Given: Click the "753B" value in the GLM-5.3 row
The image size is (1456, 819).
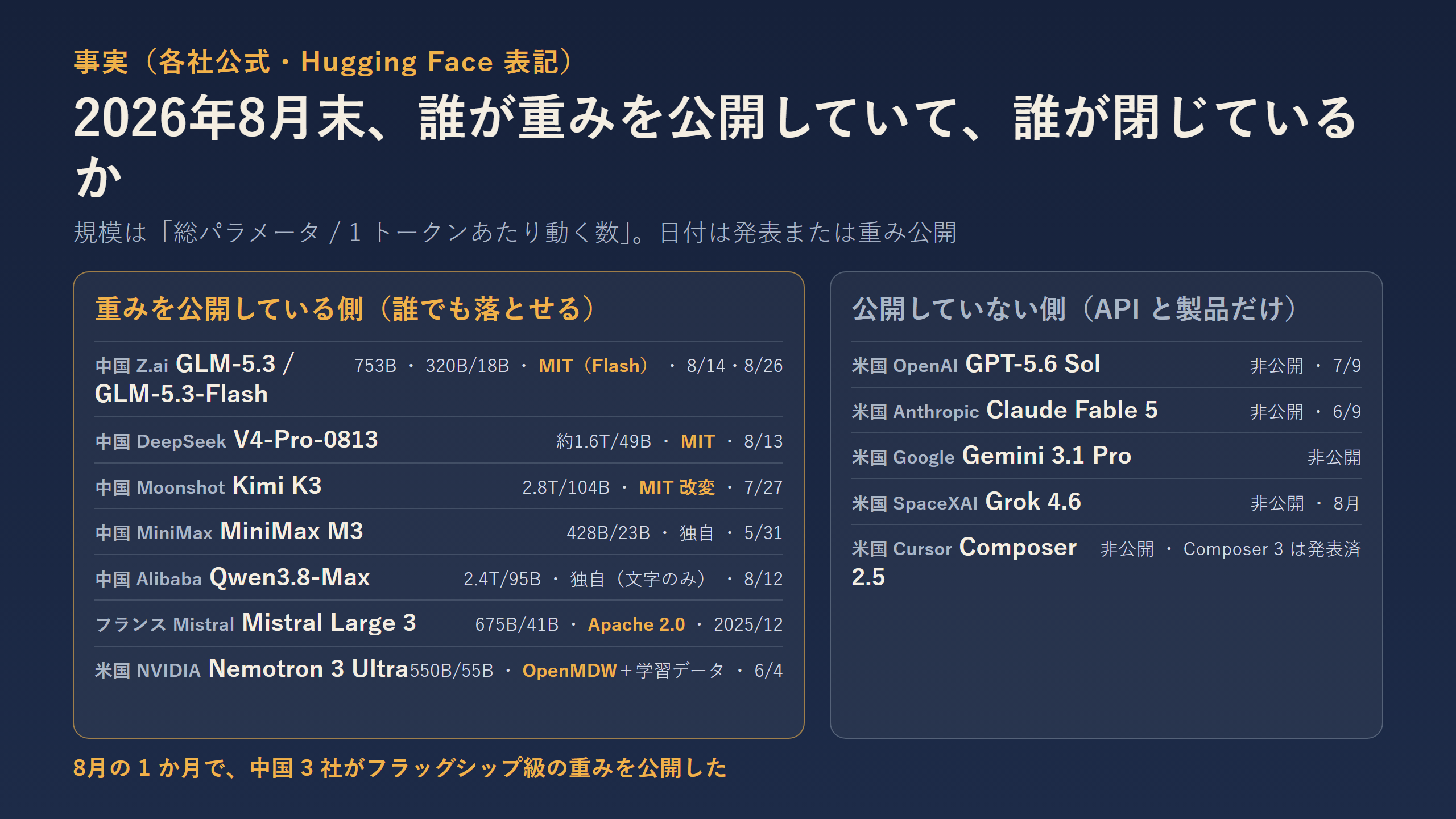Looking at the screenshot, I should click(375, 366).
